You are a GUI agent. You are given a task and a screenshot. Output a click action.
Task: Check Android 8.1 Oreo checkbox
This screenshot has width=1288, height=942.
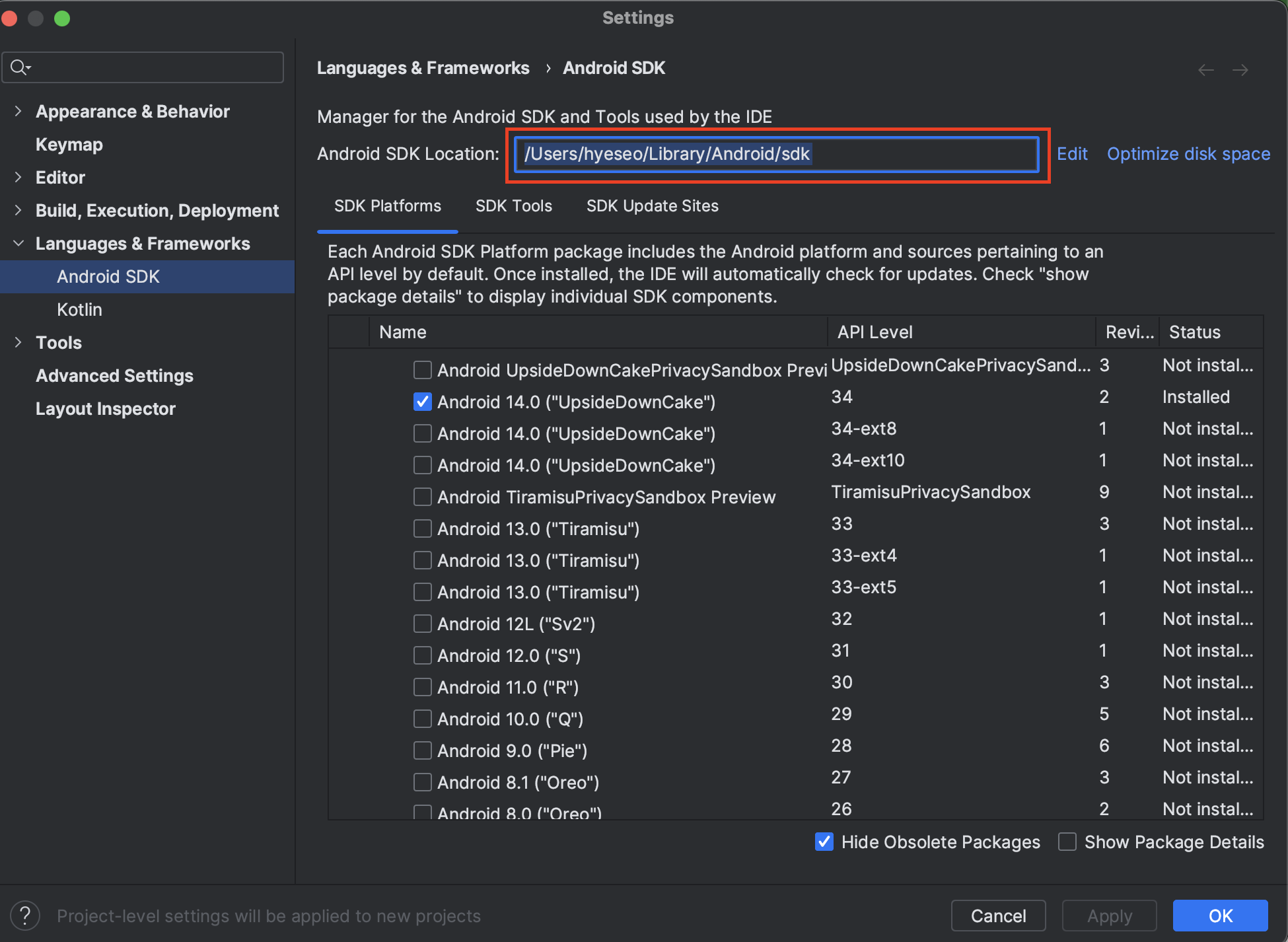(x=423, y=782)
